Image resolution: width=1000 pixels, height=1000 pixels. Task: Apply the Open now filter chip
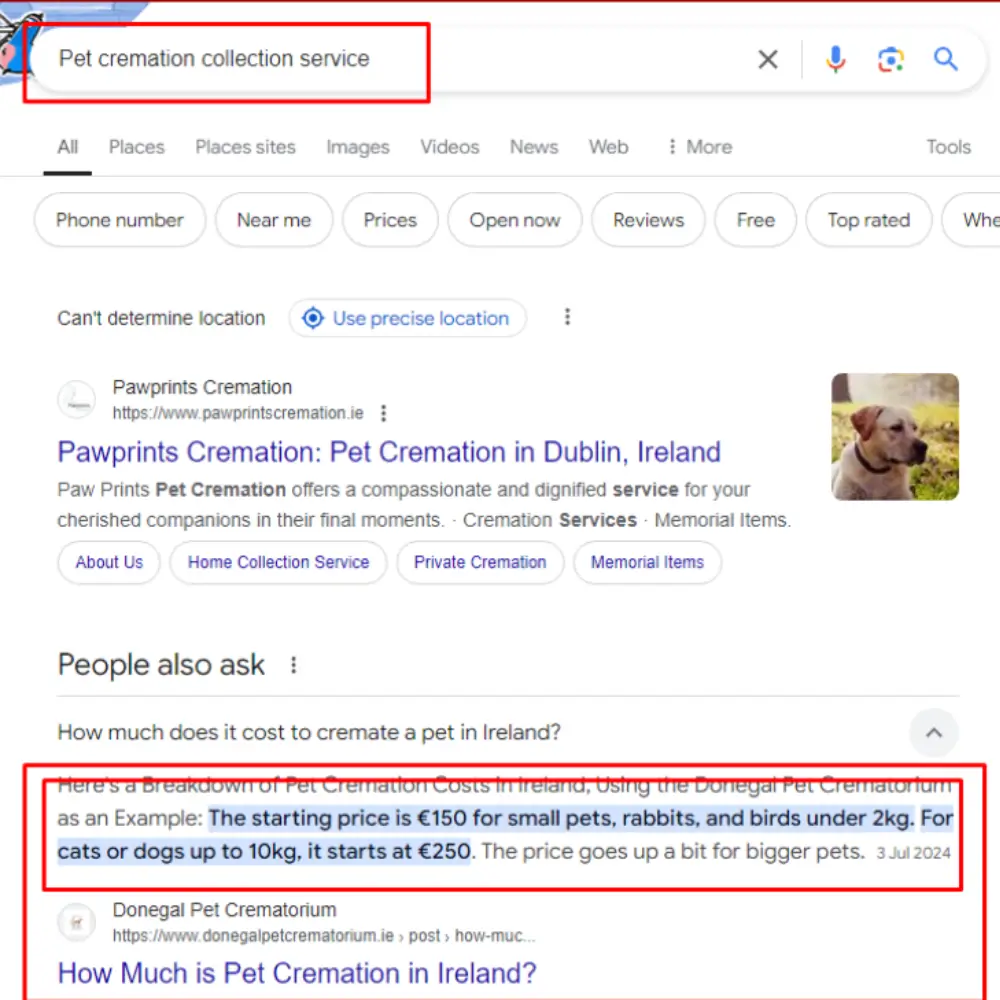click(x=514, y=220)
